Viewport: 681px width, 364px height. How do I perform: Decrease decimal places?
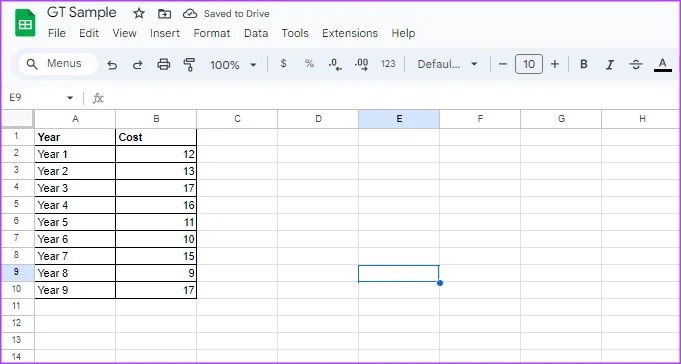[335, 64]
